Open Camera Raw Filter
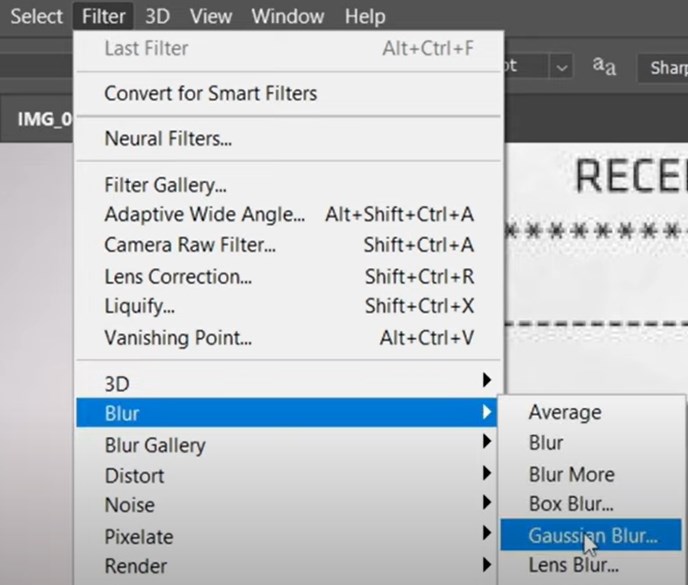 pos(189,245)
